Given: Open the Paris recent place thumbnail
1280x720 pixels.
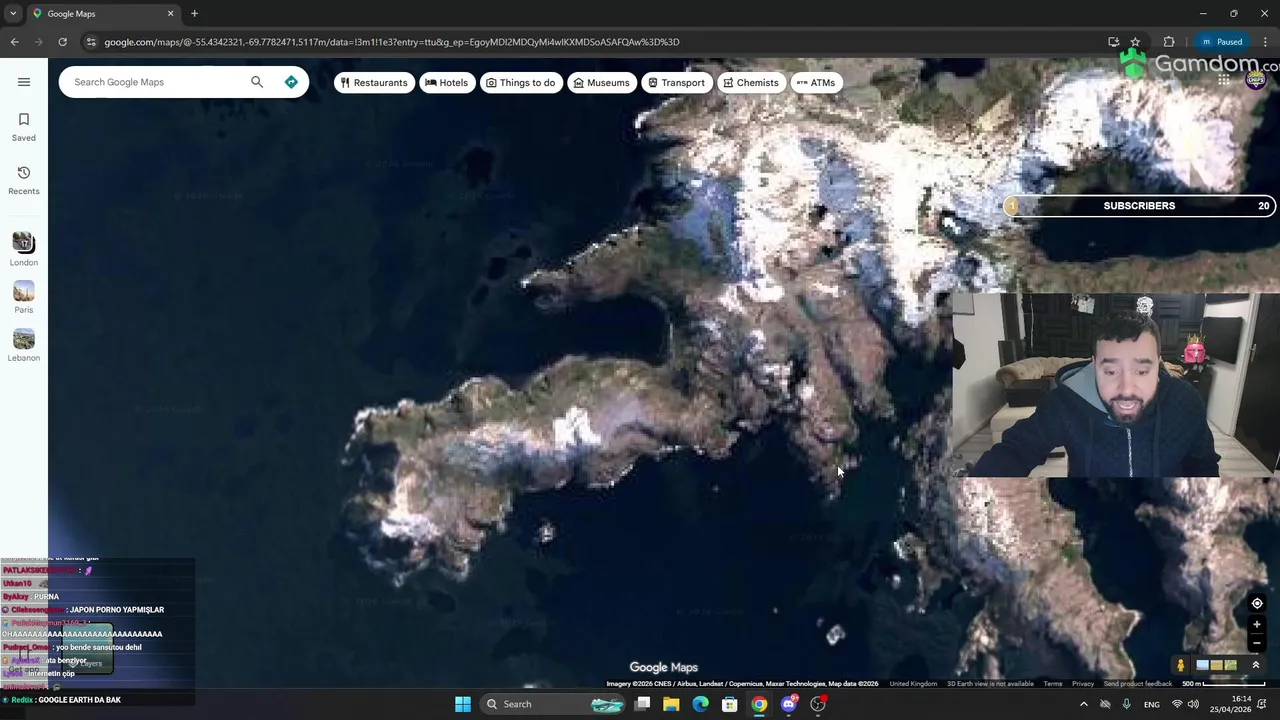Looking at the screenshot, I should pyautogui.click(x=24, y=297).
